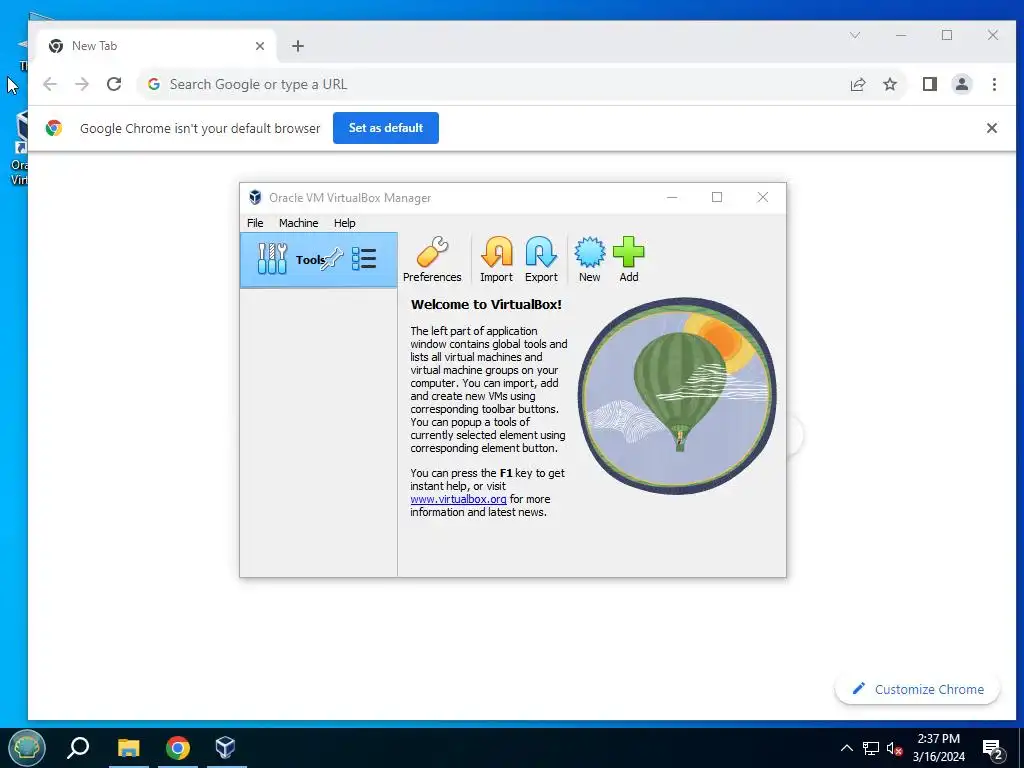Add an existing virtual machine
Image resolution: width=1024 pixels, height=768 pixels.
pyautogui.click(x=629, y=259)
